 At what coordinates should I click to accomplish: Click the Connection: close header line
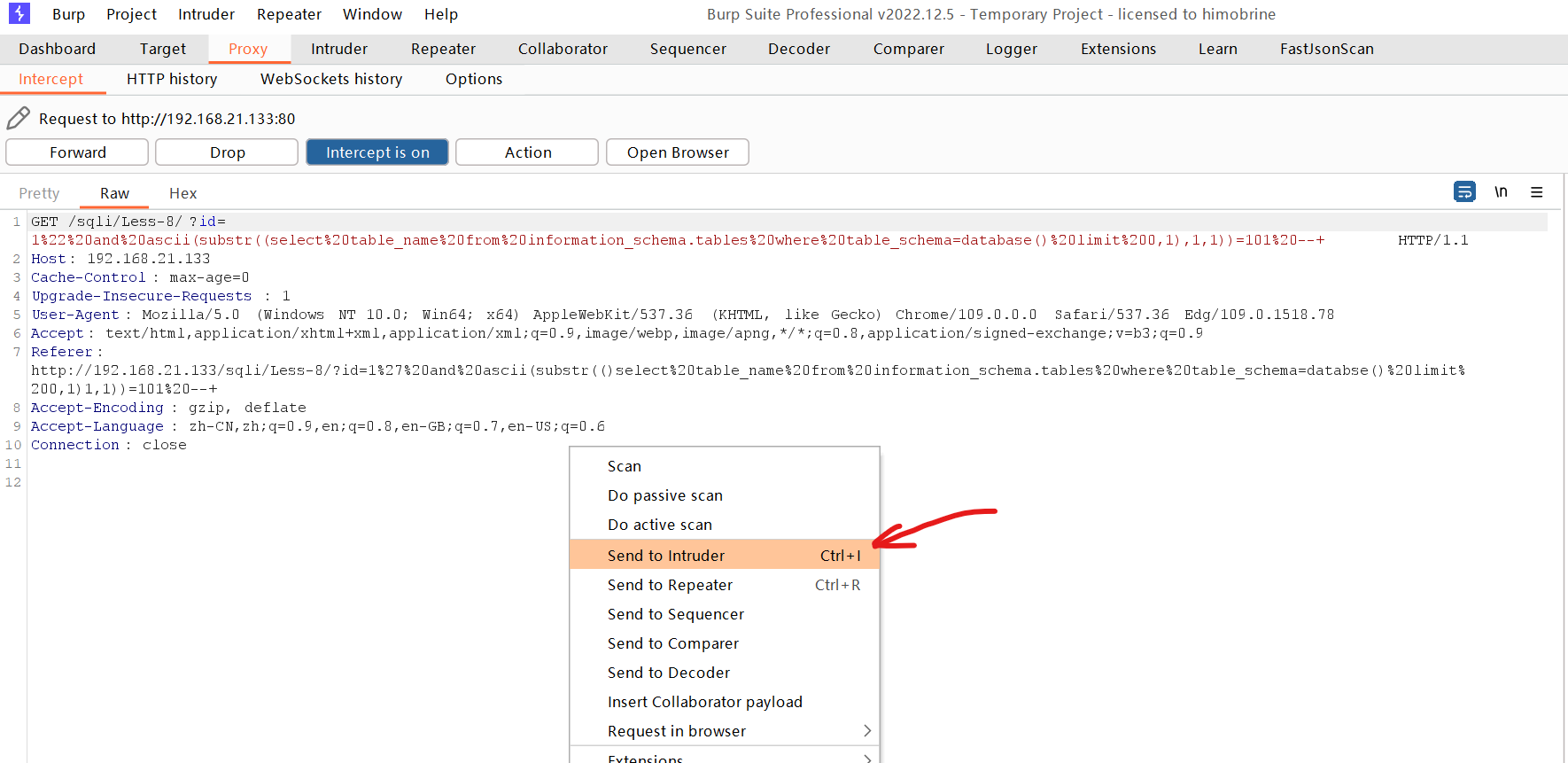[109, 445]
